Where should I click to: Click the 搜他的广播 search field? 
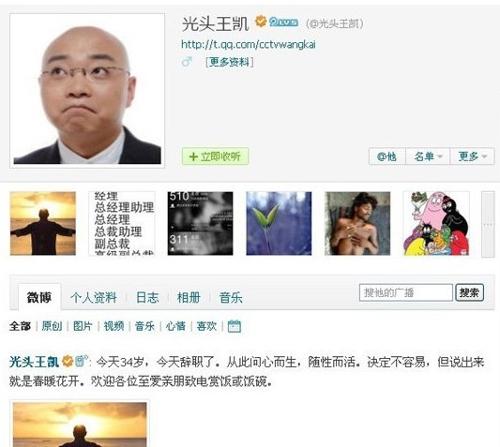pyautogui.click(x=406, y=293)
